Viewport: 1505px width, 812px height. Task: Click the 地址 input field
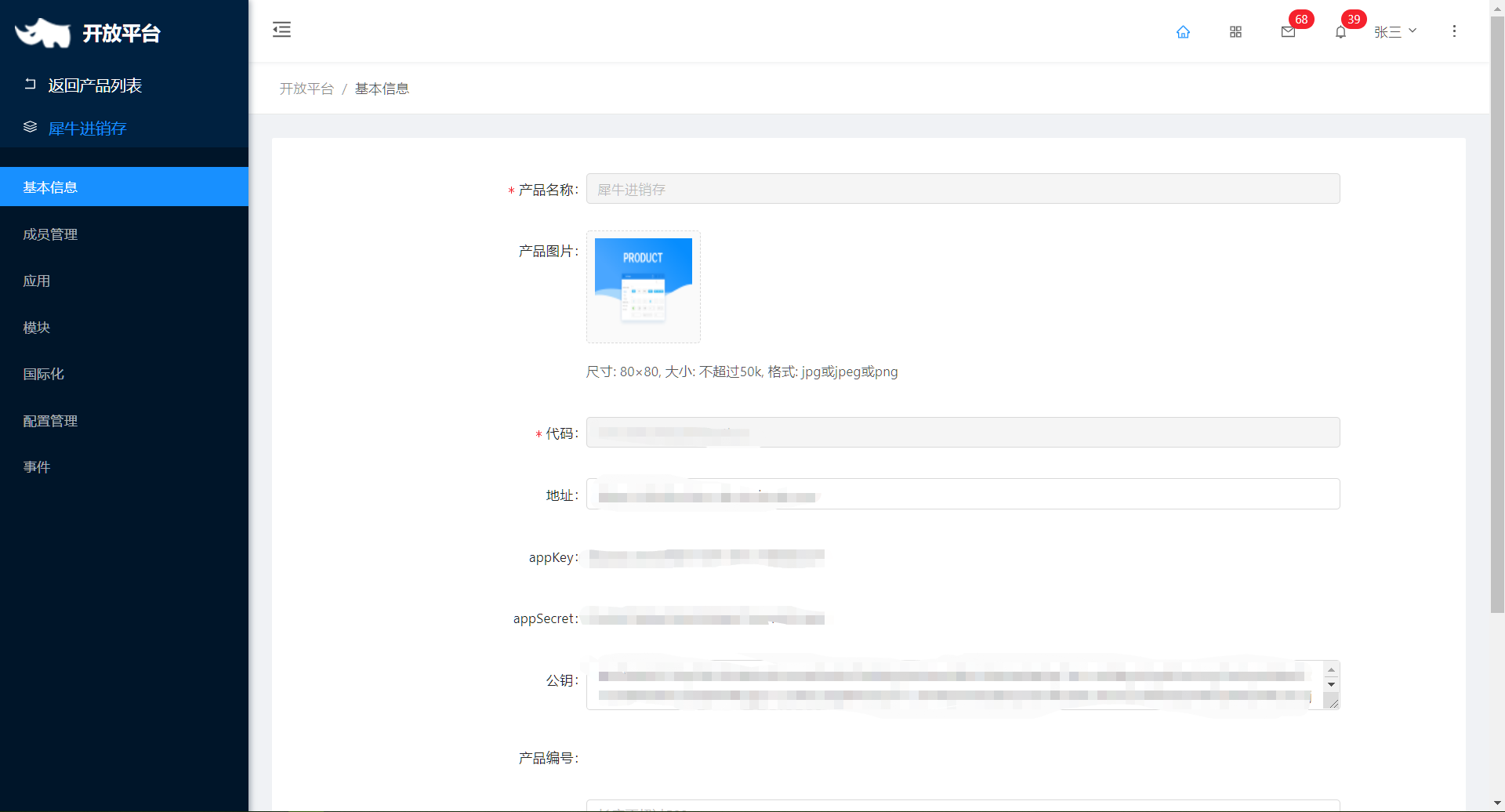click(963, 494)
